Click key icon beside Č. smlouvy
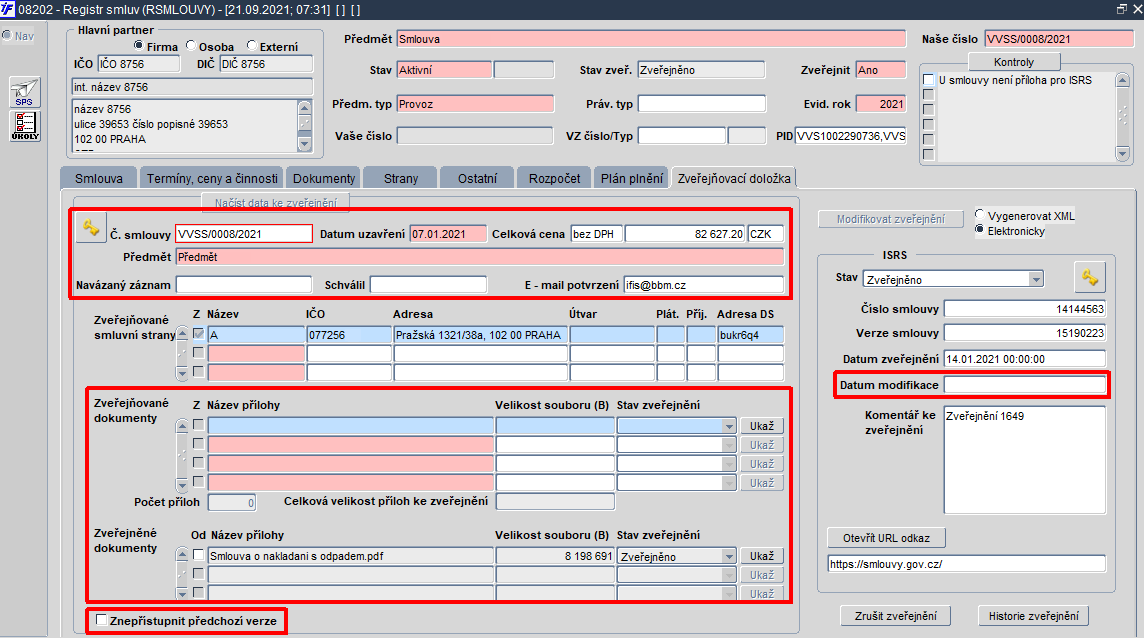Image resolution: width=1144 pixels, height=638 pixels. coord(90,229)
